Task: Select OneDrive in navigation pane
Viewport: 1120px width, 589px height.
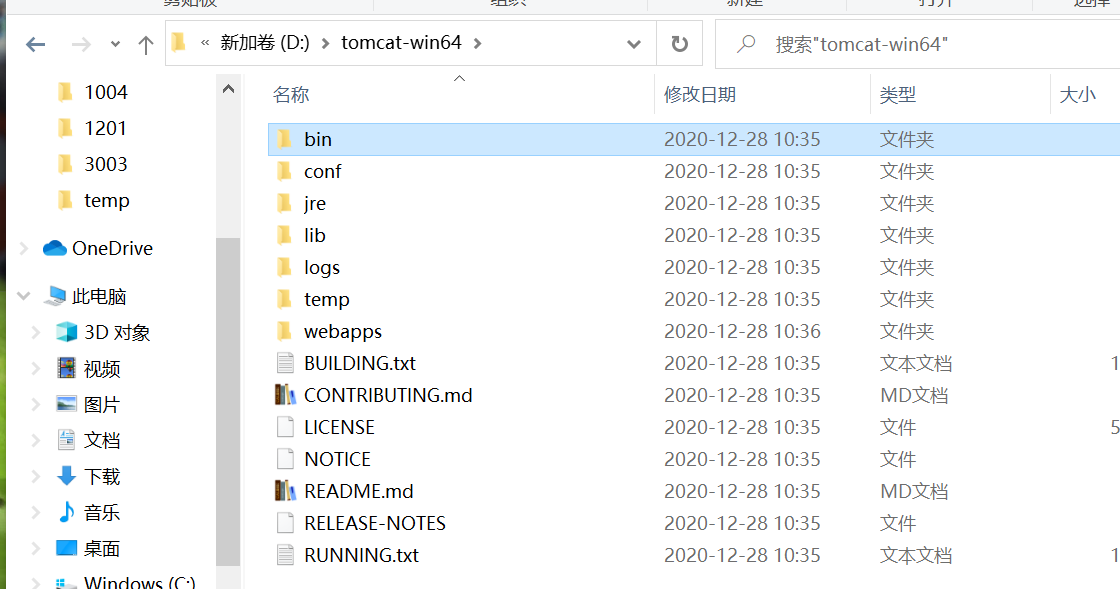Action: 112,248
